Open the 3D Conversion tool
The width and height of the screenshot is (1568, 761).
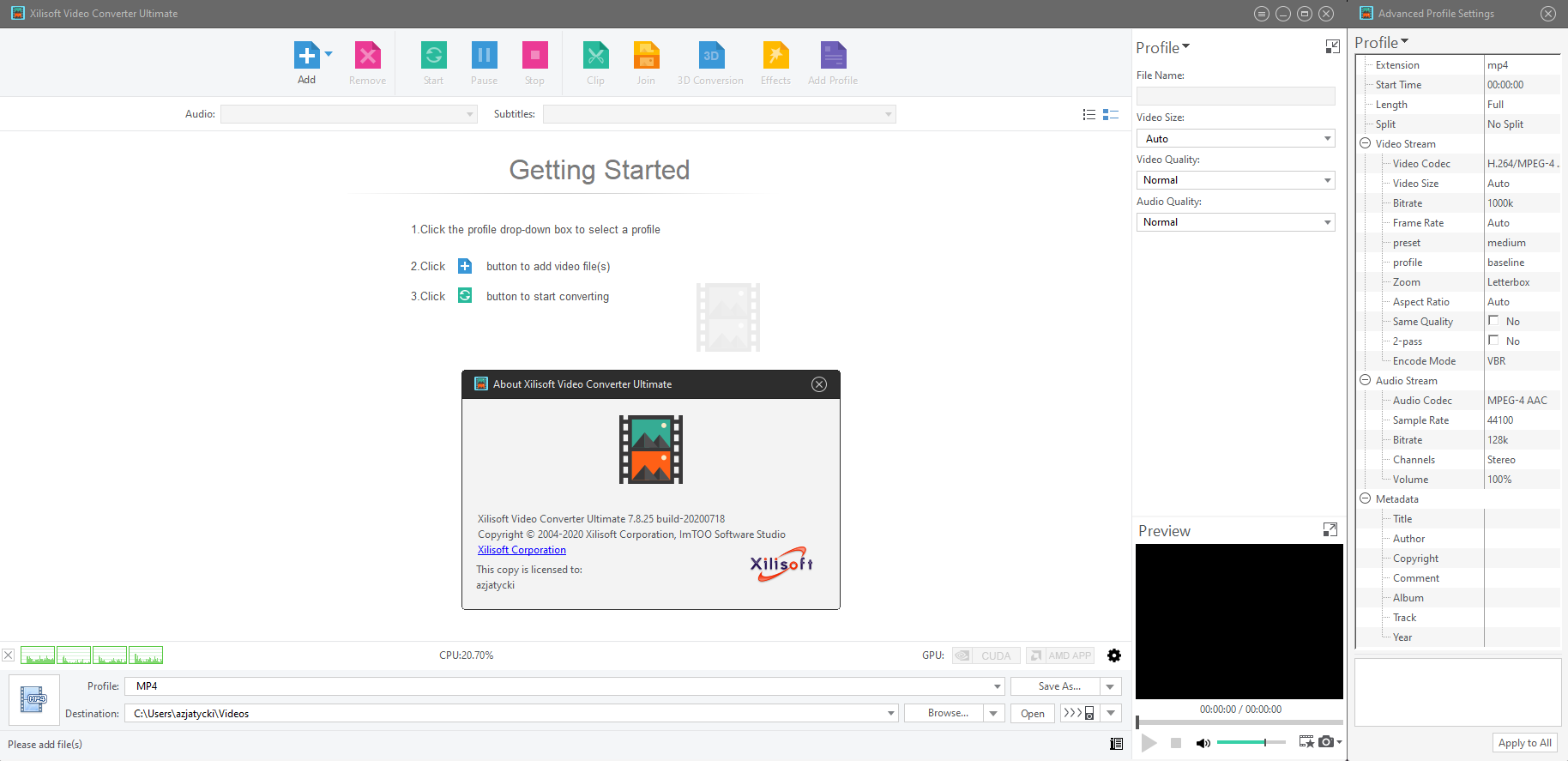coord(710,56)
